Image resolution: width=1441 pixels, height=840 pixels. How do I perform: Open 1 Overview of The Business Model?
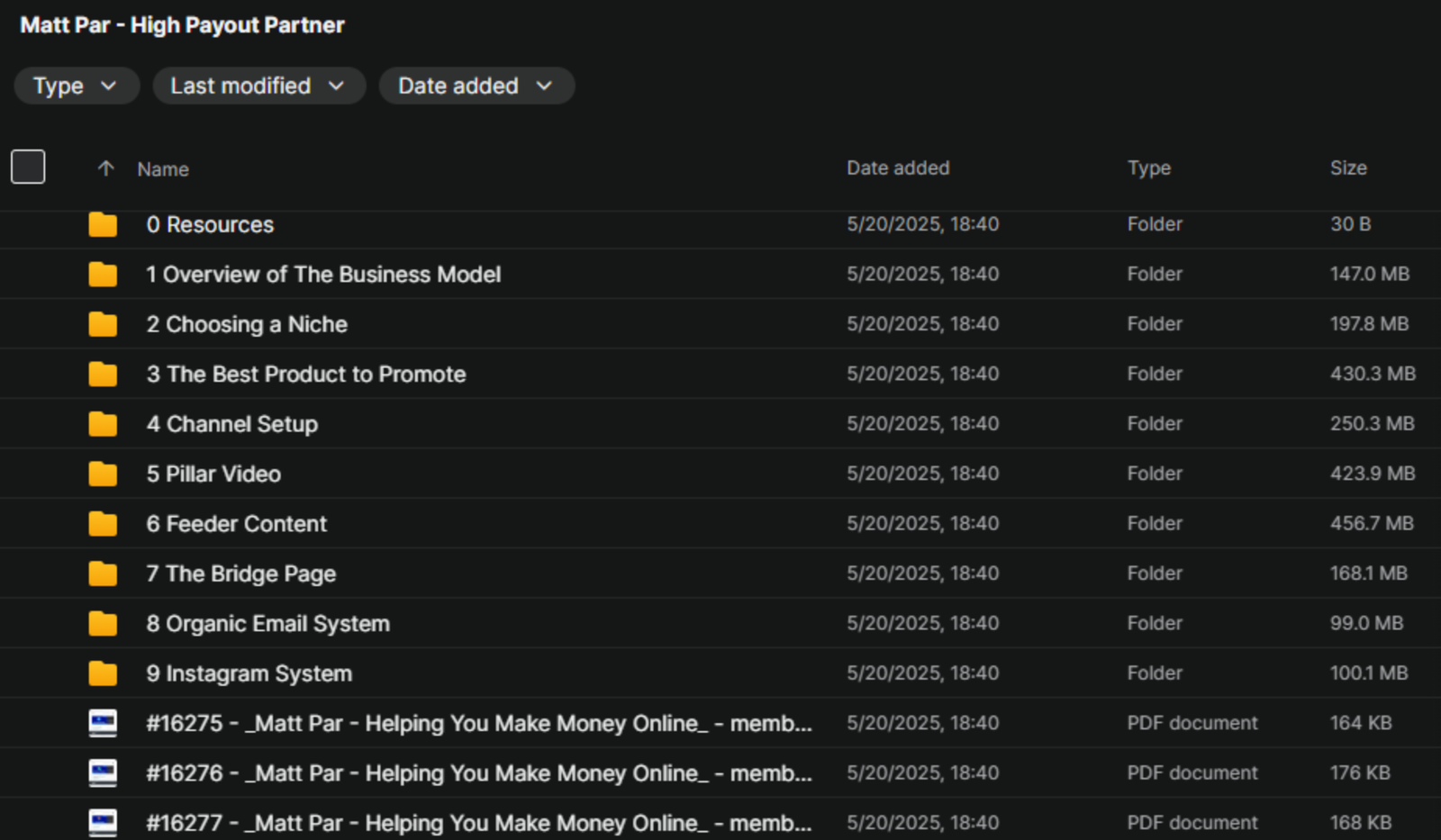tap(322, 275)
